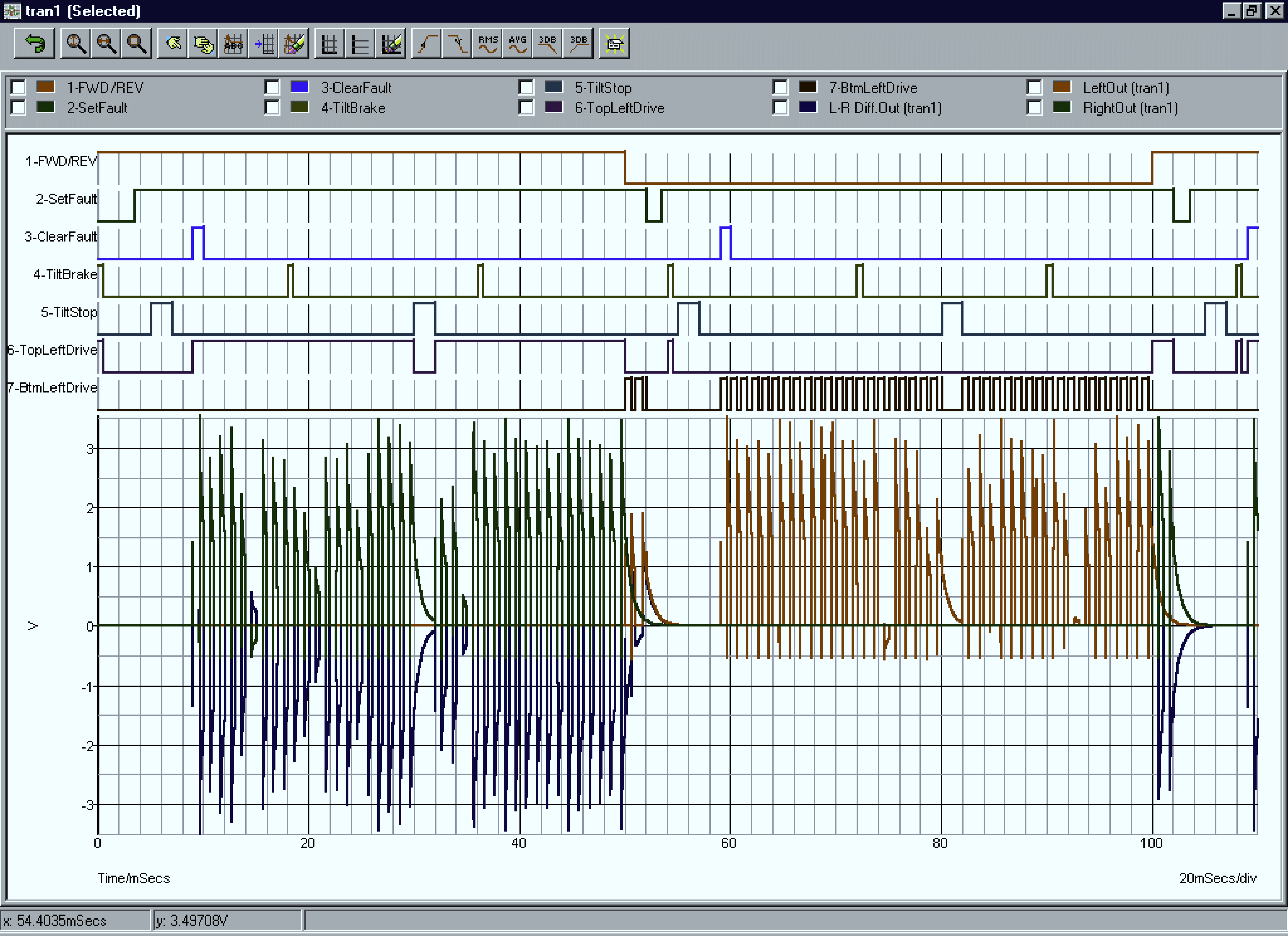The image size is (1288, 936).
Task: Click the 3DB falling lowpass icon
Action: coord(548,44)
